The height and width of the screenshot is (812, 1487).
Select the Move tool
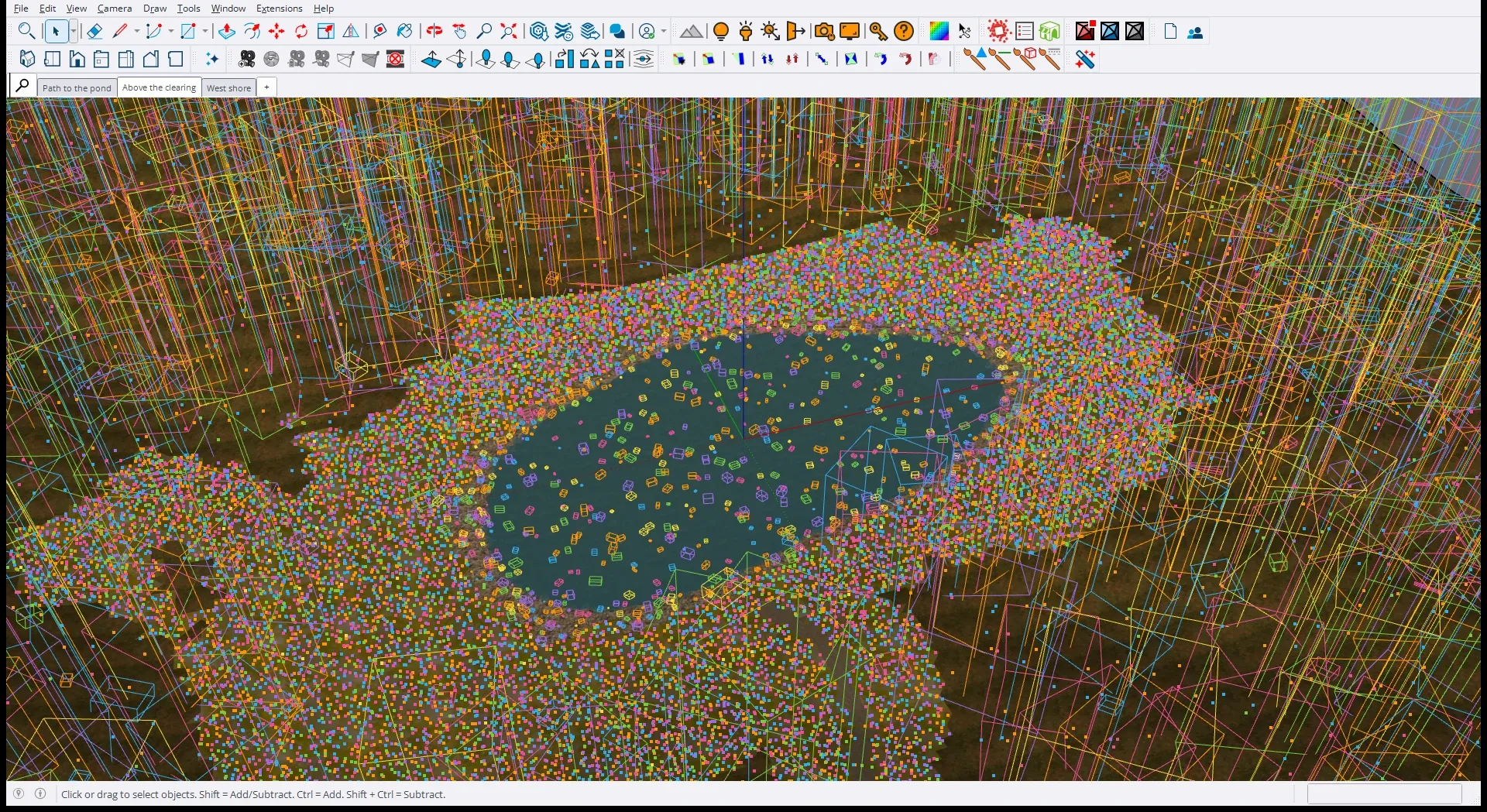pyautogui.click(x=276, y=32)
